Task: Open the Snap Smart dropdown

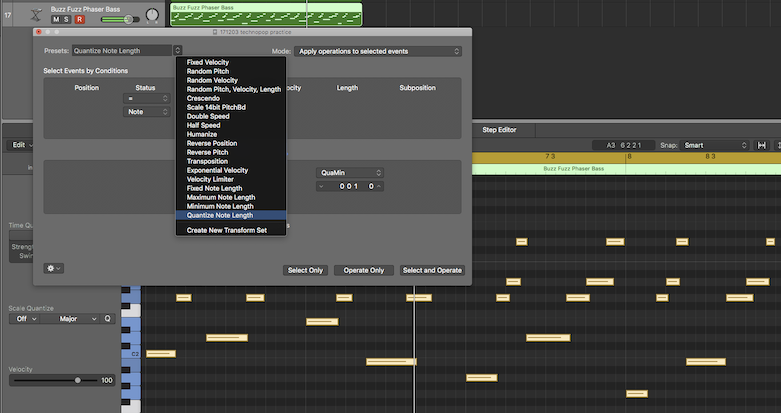Action: pos(714,145)
